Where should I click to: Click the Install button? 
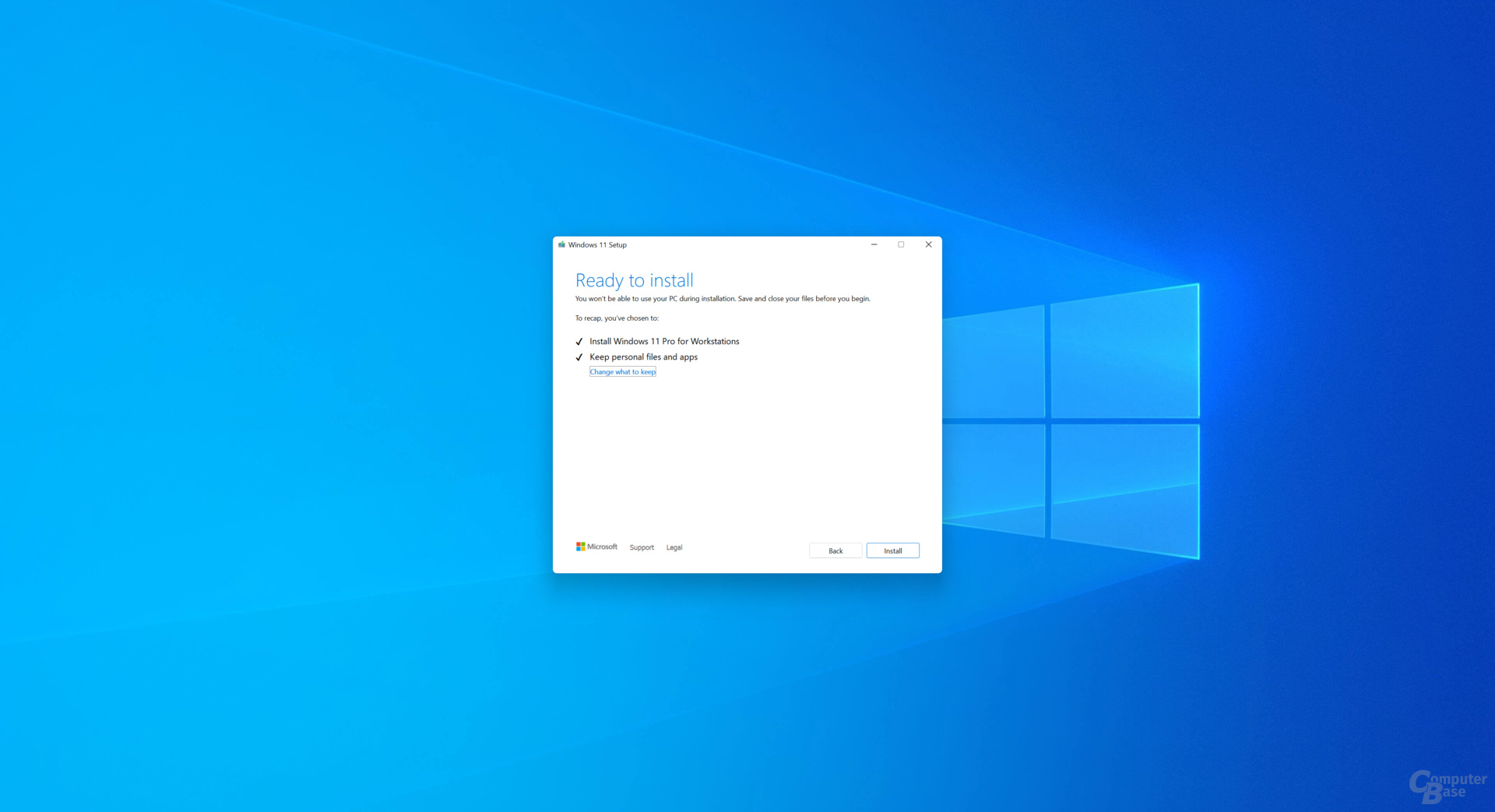(x=892, y=550)
